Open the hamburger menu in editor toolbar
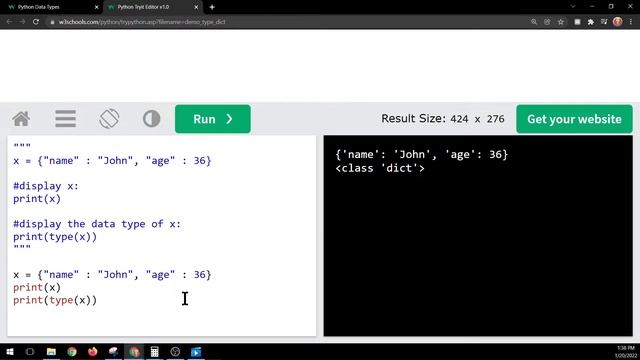Viewport: 640px width, 360px height. pos(65,119)
